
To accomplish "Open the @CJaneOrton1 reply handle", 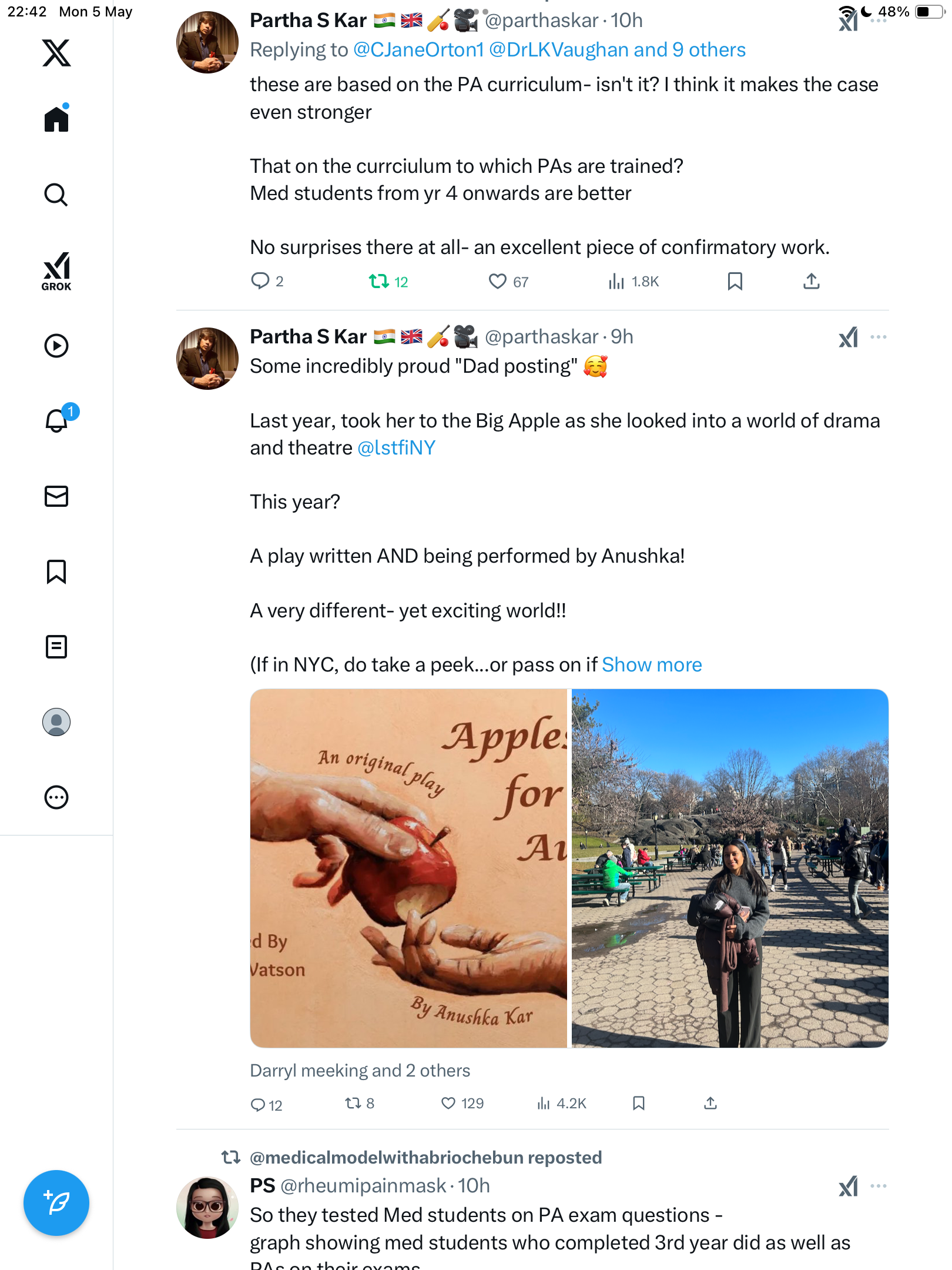I will coord(418,50).
